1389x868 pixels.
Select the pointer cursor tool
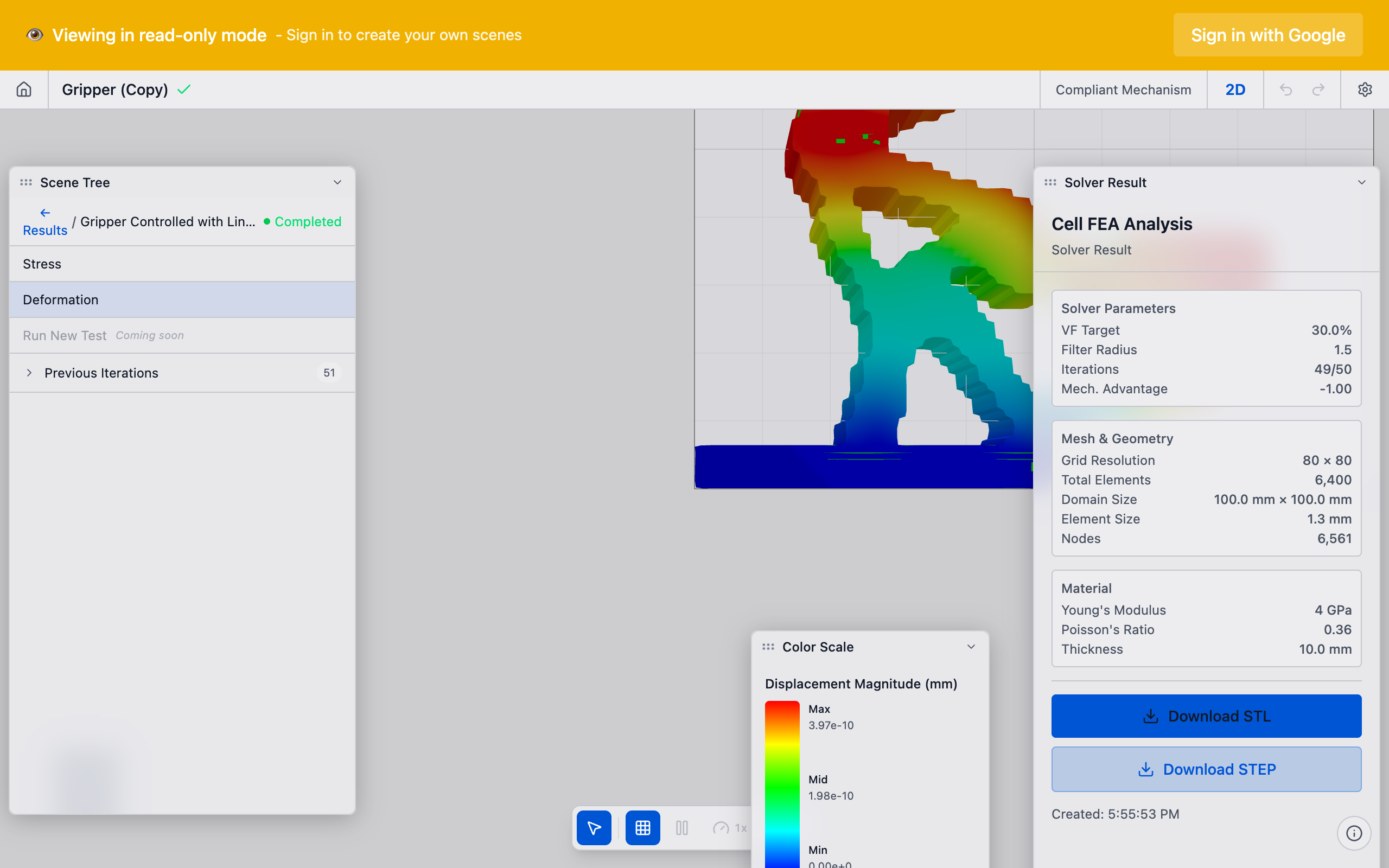click(x=594, y=828)
